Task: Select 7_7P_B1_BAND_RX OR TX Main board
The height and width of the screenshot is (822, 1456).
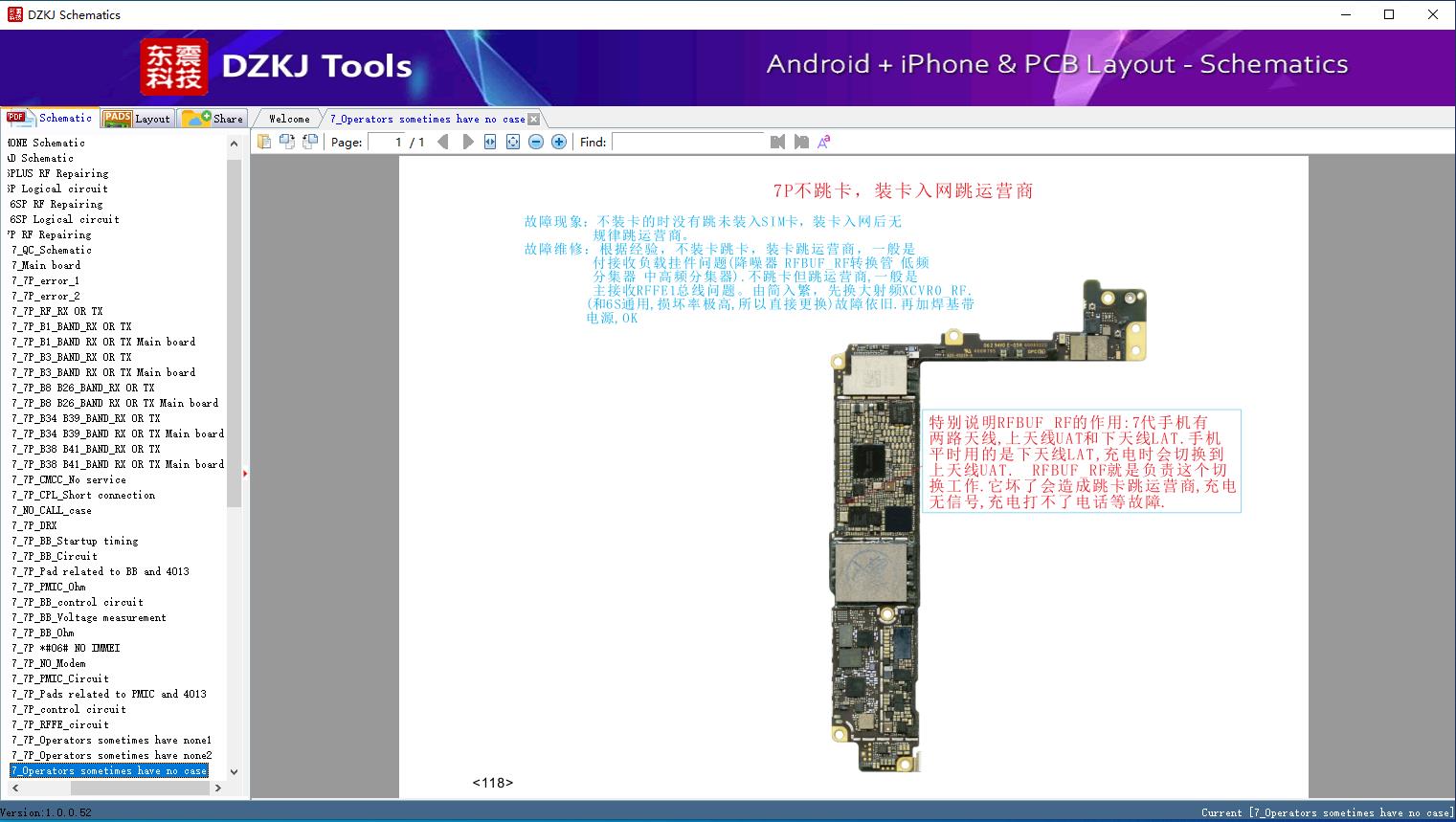Action: click(x=103, y=342)
